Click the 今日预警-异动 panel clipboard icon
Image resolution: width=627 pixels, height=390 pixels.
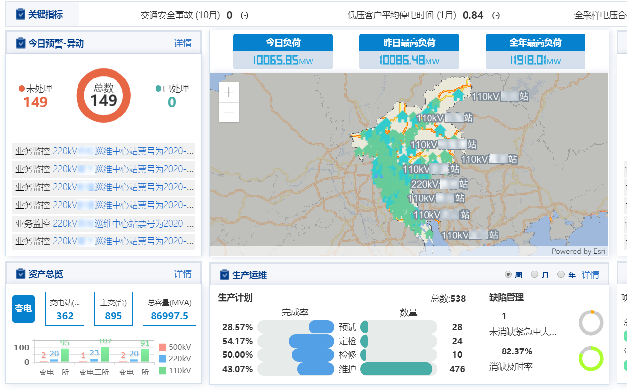[x=20, y=43]
